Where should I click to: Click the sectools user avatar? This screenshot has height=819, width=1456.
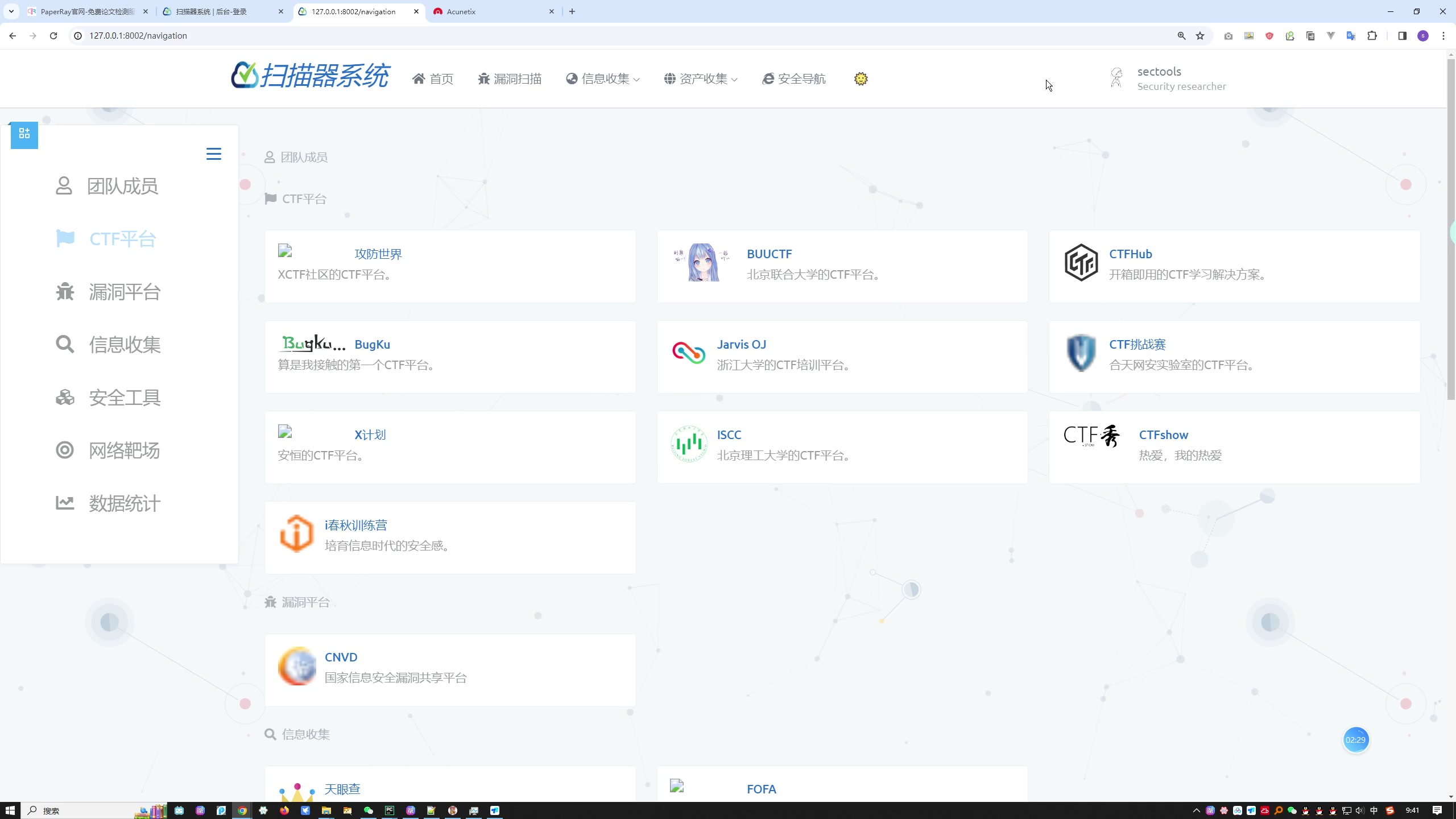(1116, 78)
